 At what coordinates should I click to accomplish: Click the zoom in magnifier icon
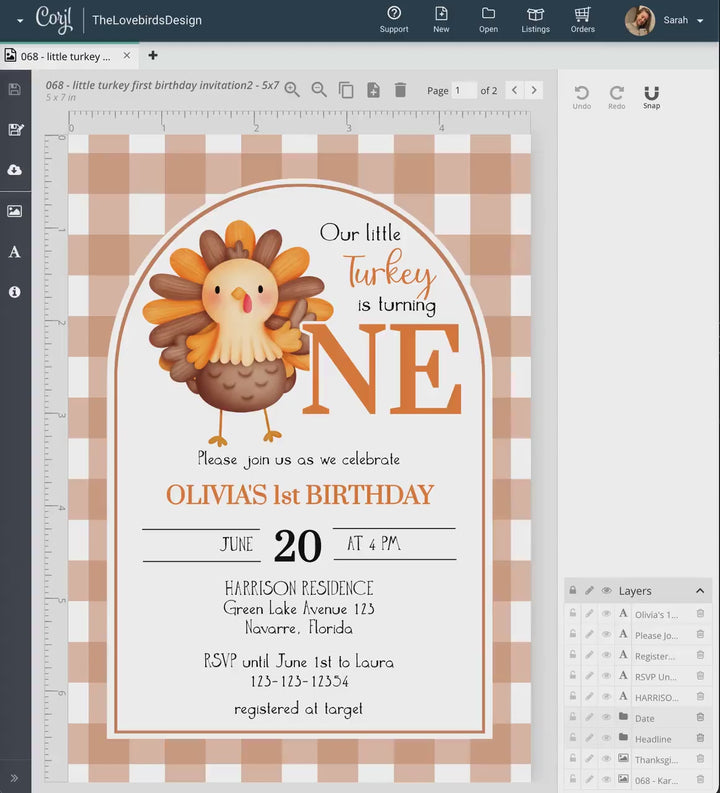click(x=292, y=90)
